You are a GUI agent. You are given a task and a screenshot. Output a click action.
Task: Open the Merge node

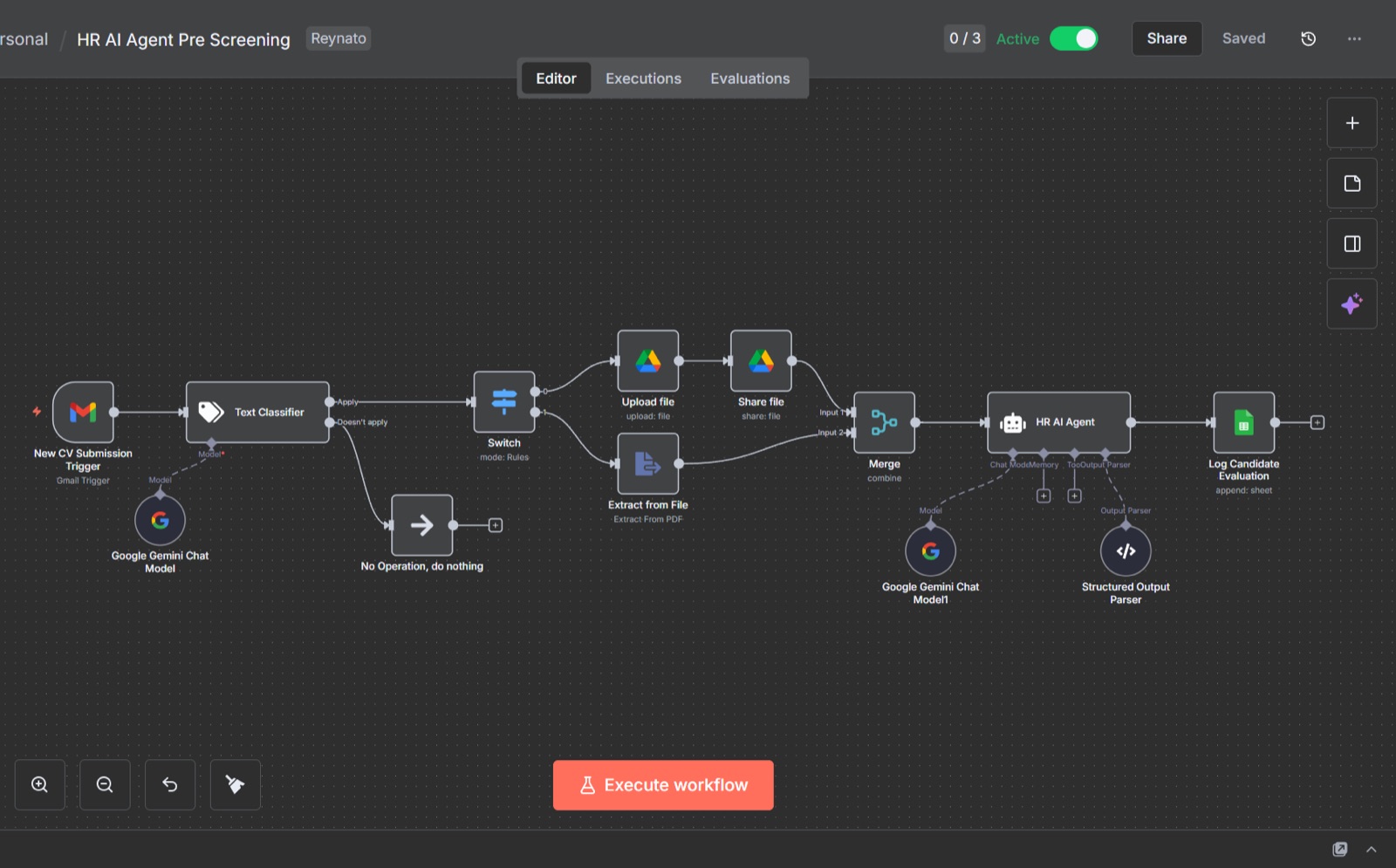pyautogui.click(x=884, y=422)
